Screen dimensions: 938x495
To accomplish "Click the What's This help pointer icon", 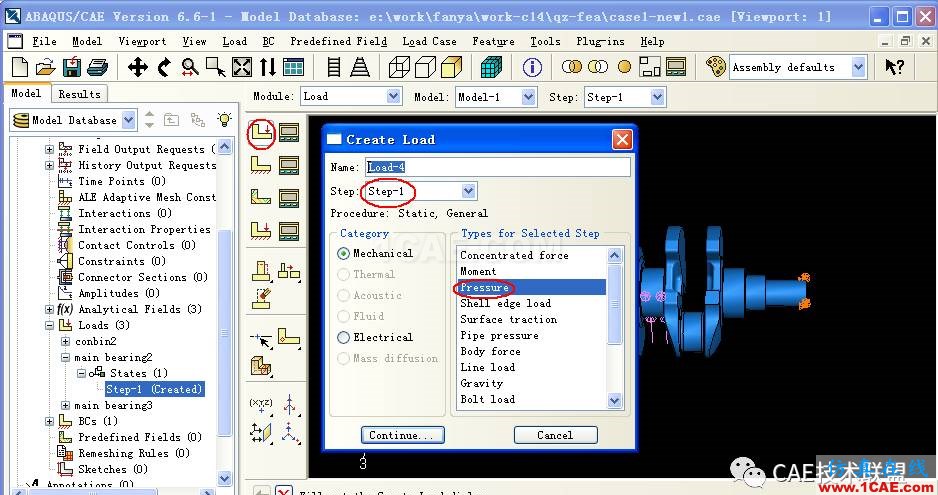I will pyautogui.click(x=894, y=67).
